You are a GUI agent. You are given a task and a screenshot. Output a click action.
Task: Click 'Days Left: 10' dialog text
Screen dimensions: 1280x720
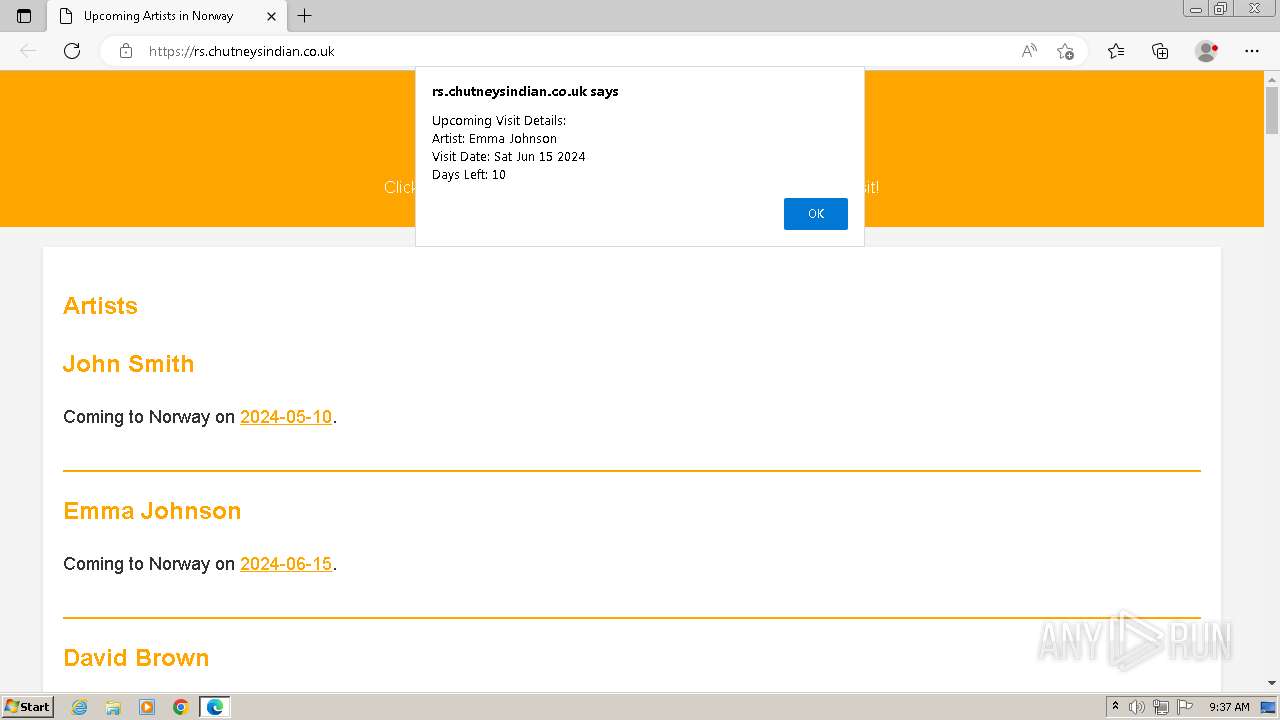(x=469, y=175)
